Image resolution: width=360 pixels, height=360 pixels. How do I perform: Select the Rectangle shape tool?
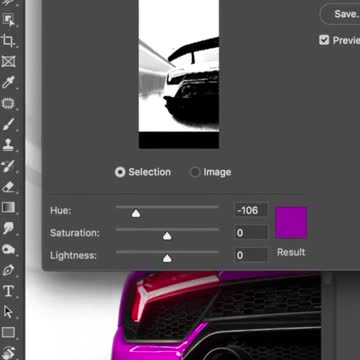click(x=8, y=332)
